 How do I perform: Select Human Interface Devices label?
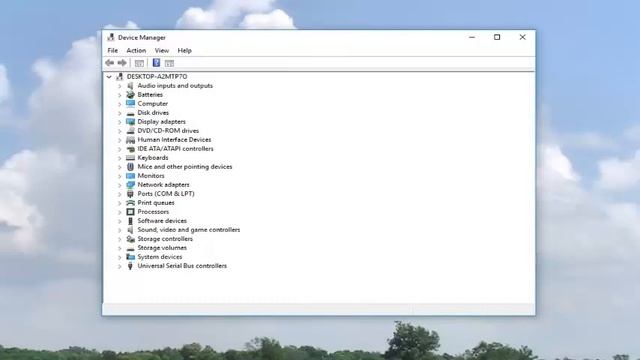(174, 140)
